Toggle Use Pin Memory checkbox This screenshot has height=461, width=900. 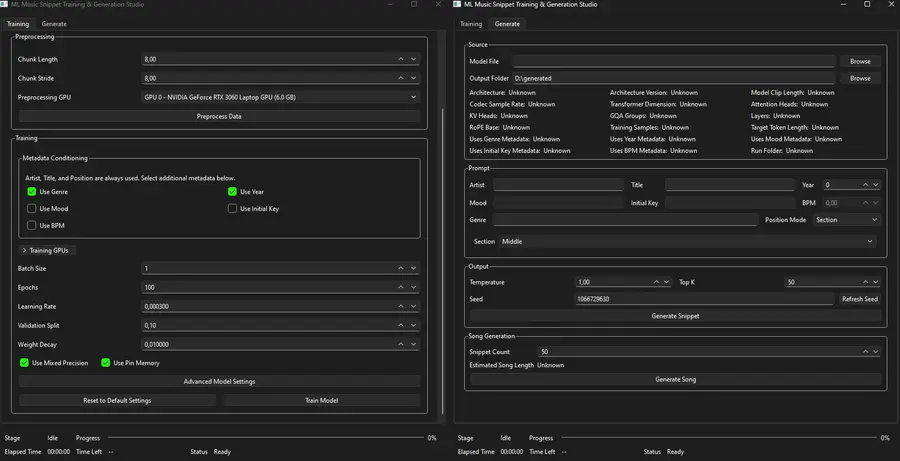pos(106,363)
